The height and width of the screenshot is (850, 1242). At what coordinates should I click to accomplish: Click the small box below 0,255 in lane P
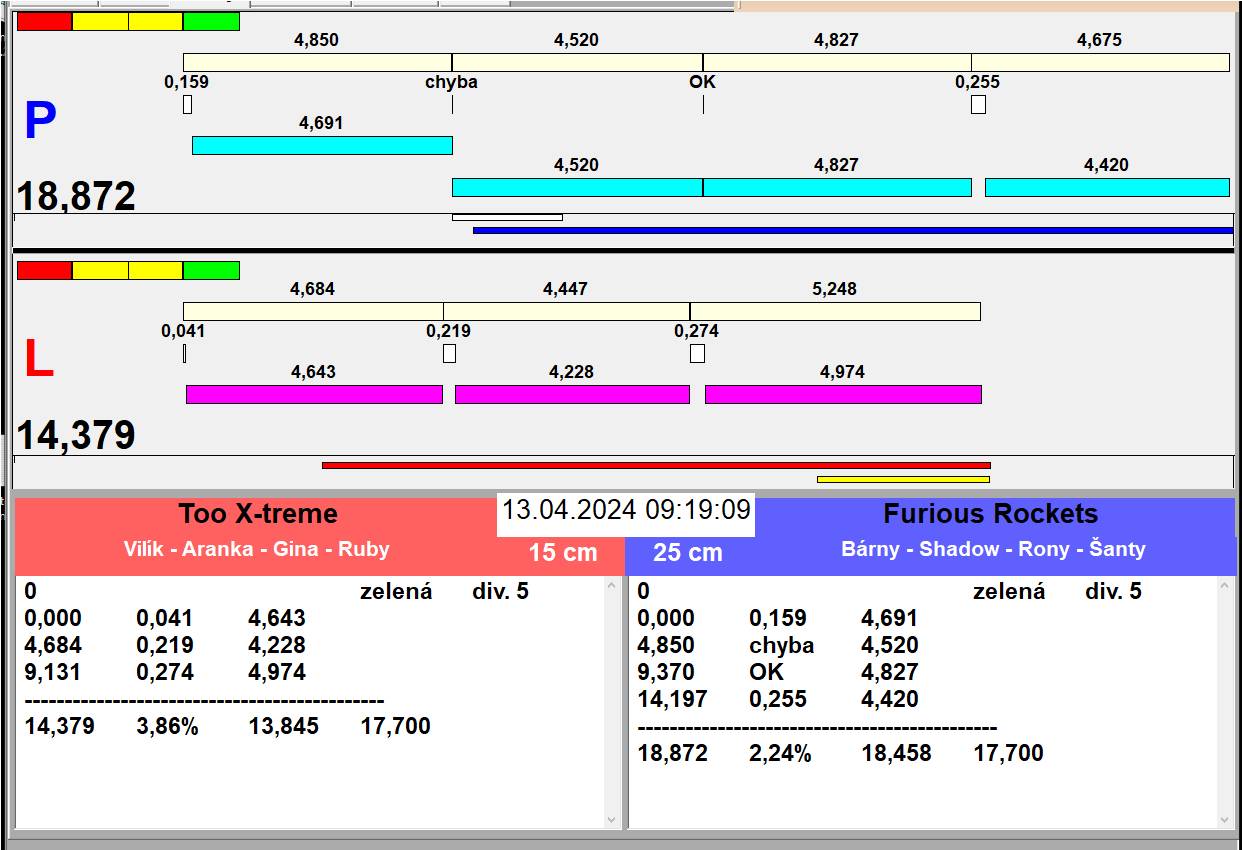978,104
